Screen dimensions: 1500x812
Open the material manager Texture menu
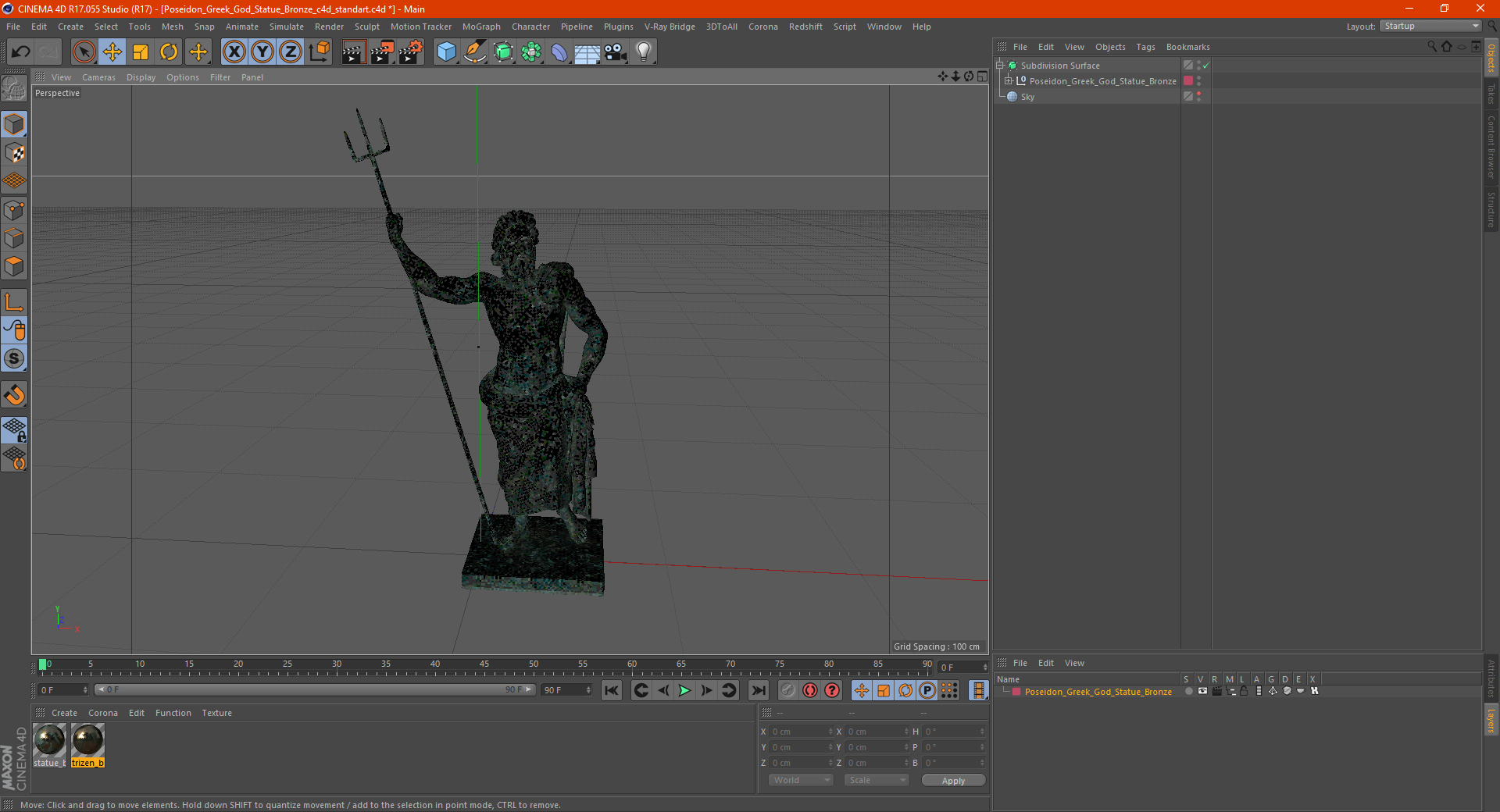pyautogui.click(x=216, y=713)
